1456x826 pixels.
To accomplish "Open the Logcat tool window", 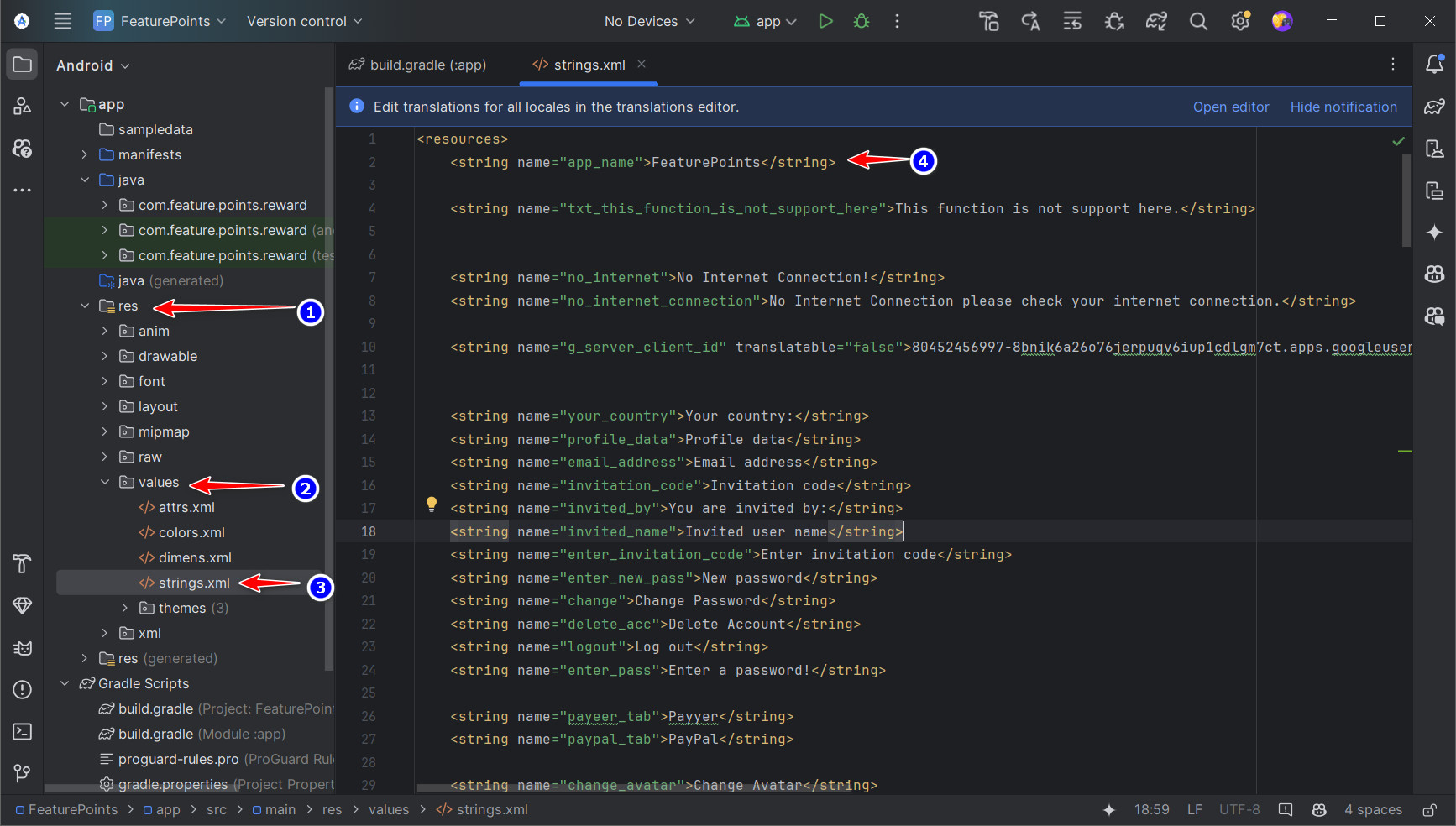I will tap(23, 648).
